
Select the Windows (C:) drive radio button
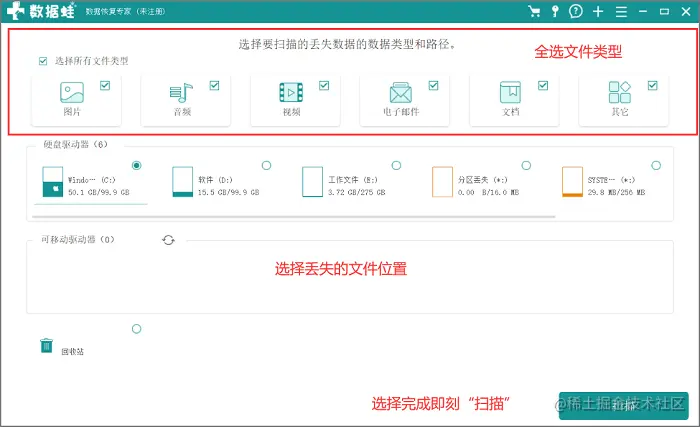137,165
